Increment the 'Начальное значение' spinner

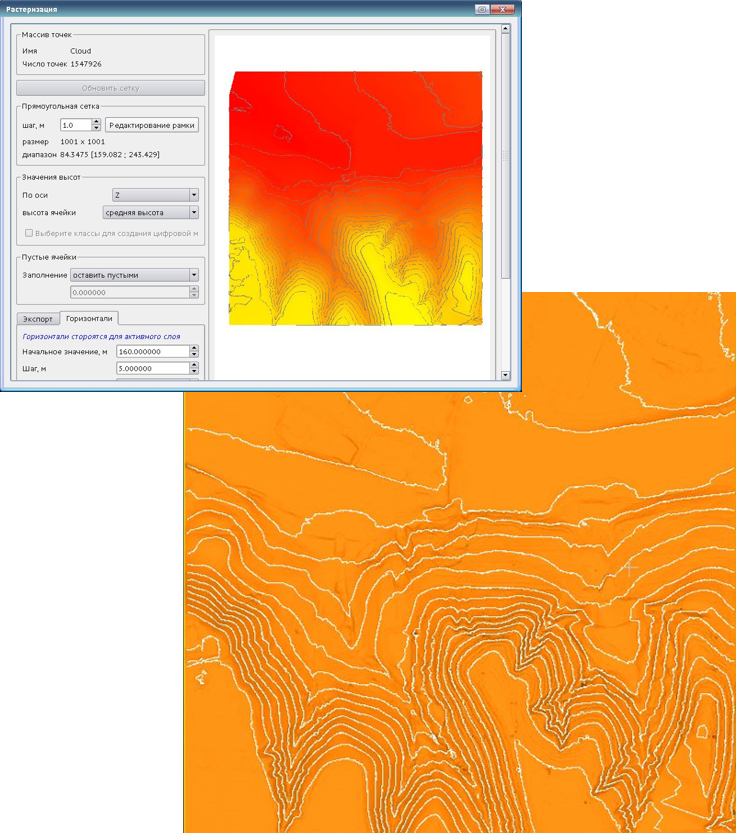tap(194, 349)
